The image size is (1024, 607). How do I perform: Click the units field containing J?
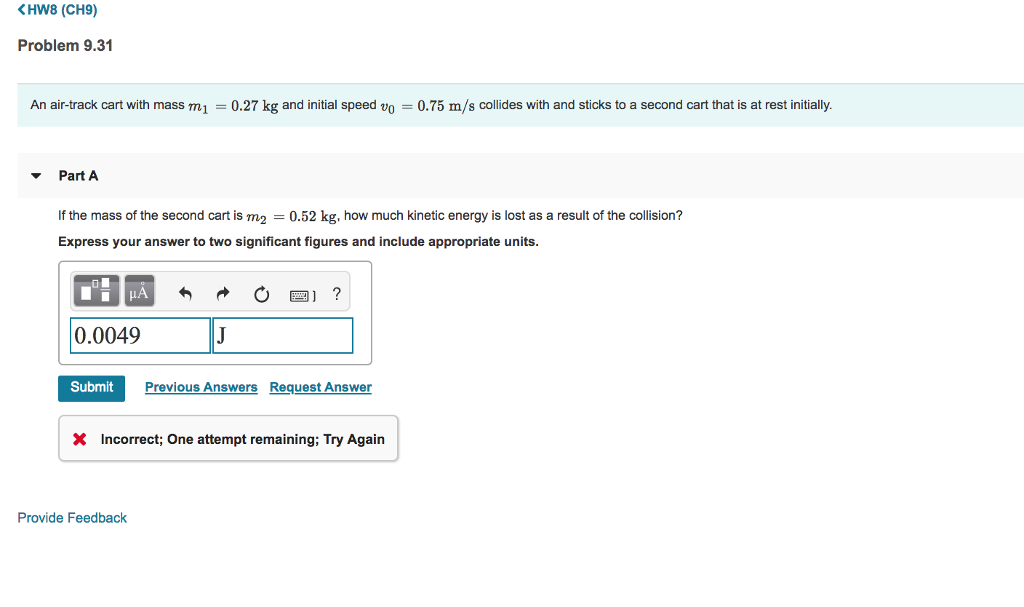coord(282,335)
